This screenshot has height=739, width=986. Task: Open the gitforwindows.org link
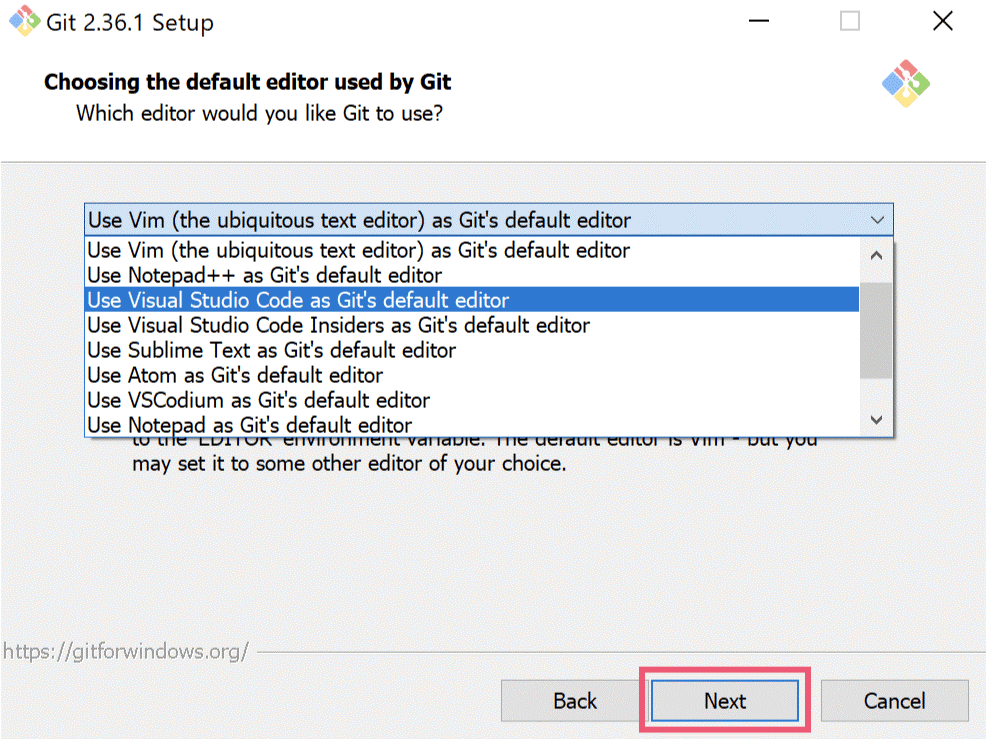[x=125, y=651]
